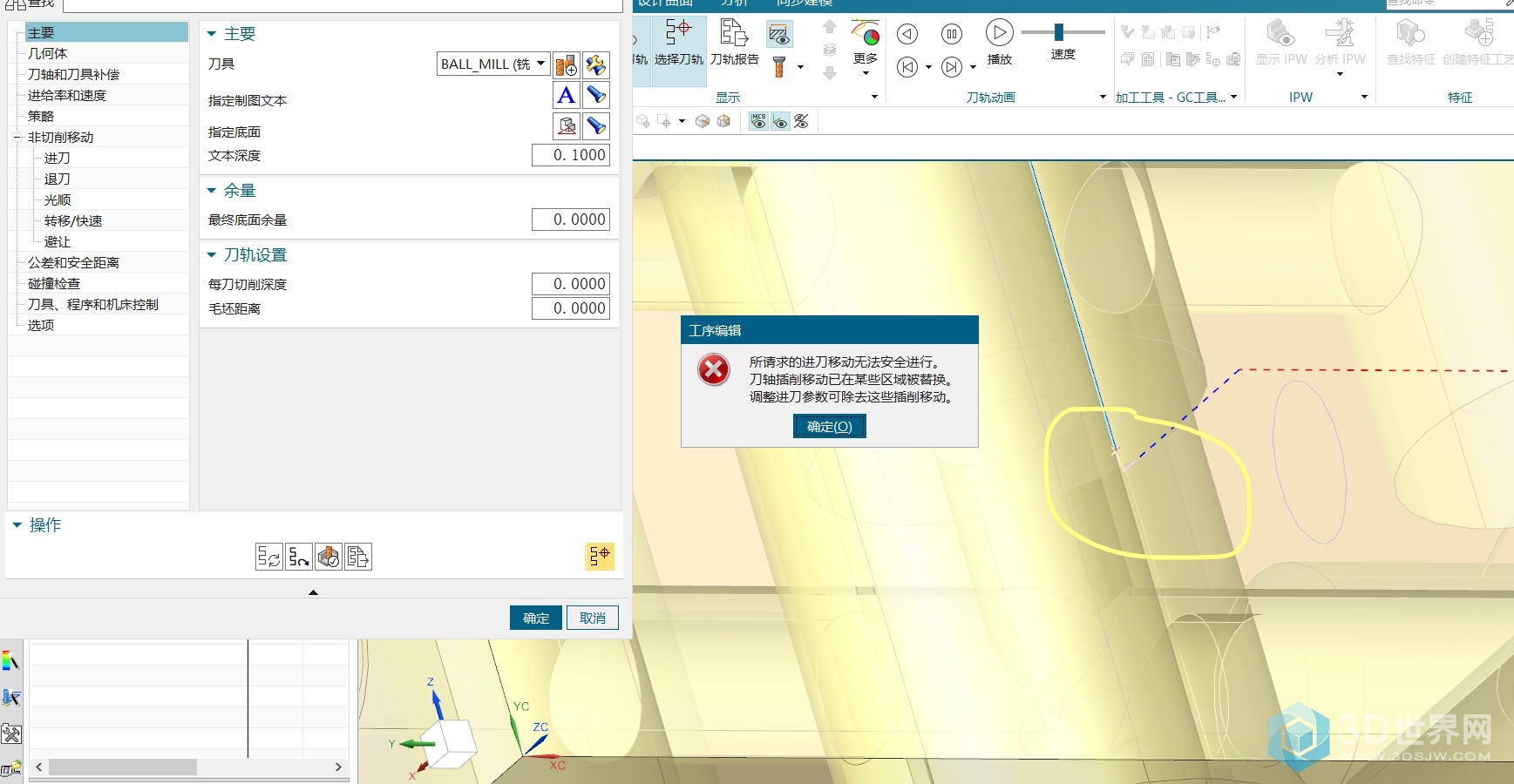The image size is (1514, 784).
Task: Select 转移/快速 in the tree
Action: [73, 220]
